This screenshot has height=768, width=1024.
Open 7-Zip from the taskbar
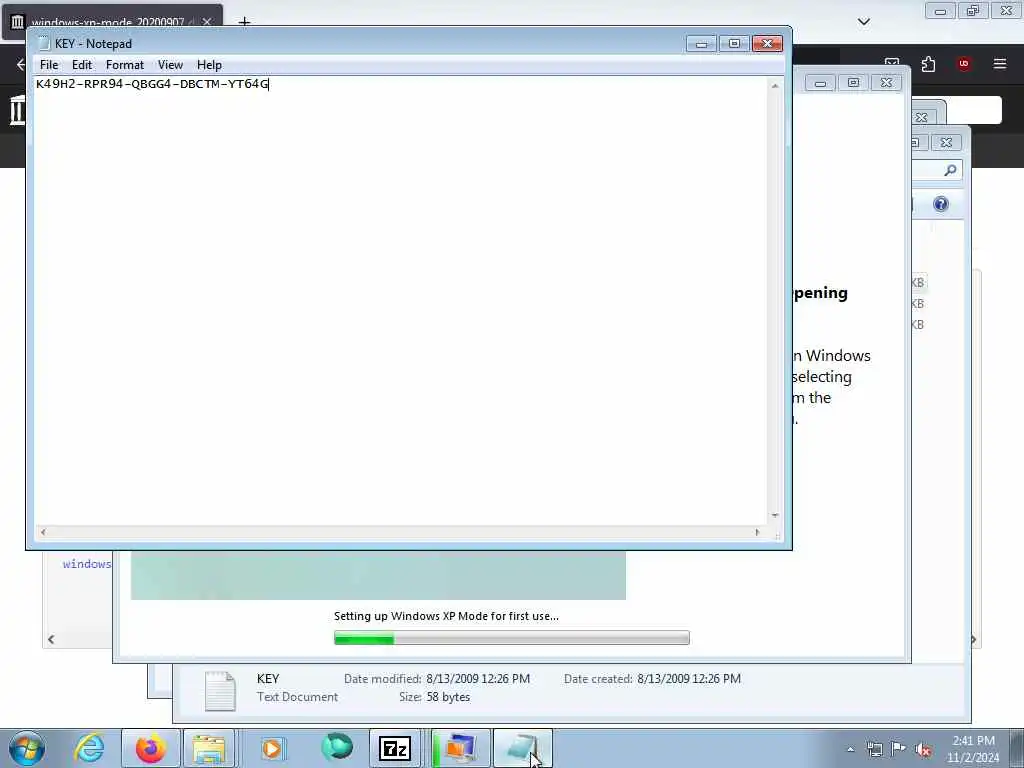[x=394, y=748]
